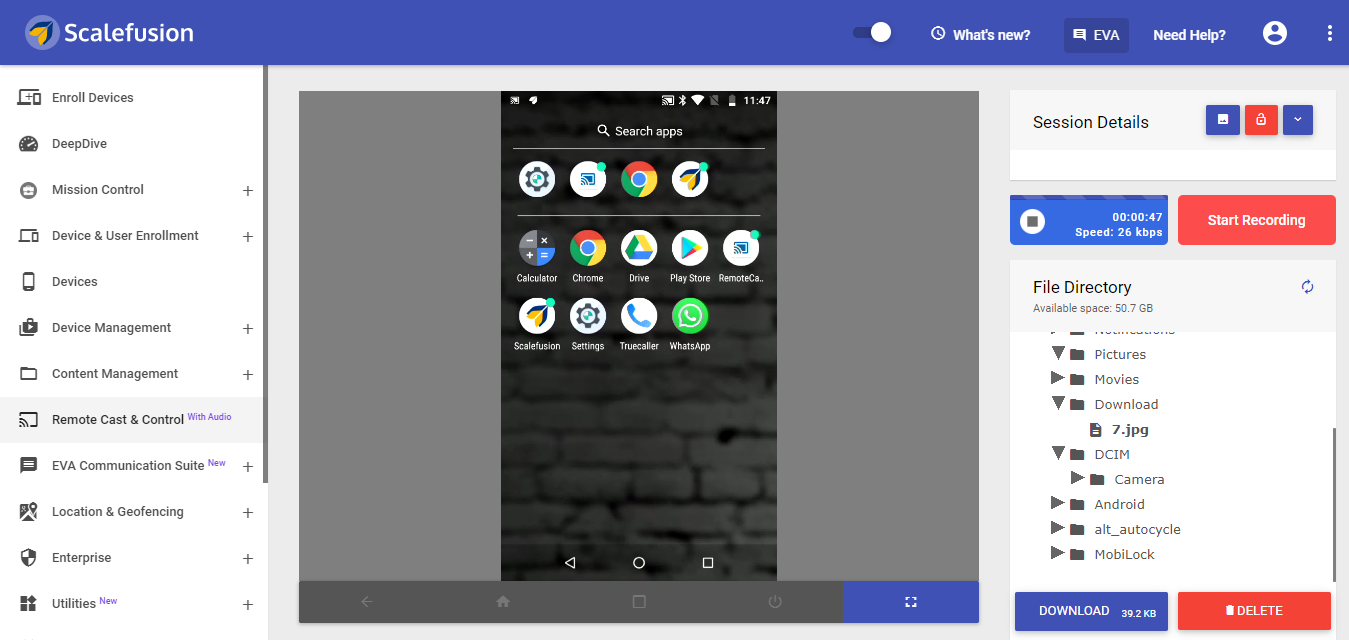Tap Search apps on phone screen
The height and width of the screenshot is (640, 1349).
pos(639,131)
